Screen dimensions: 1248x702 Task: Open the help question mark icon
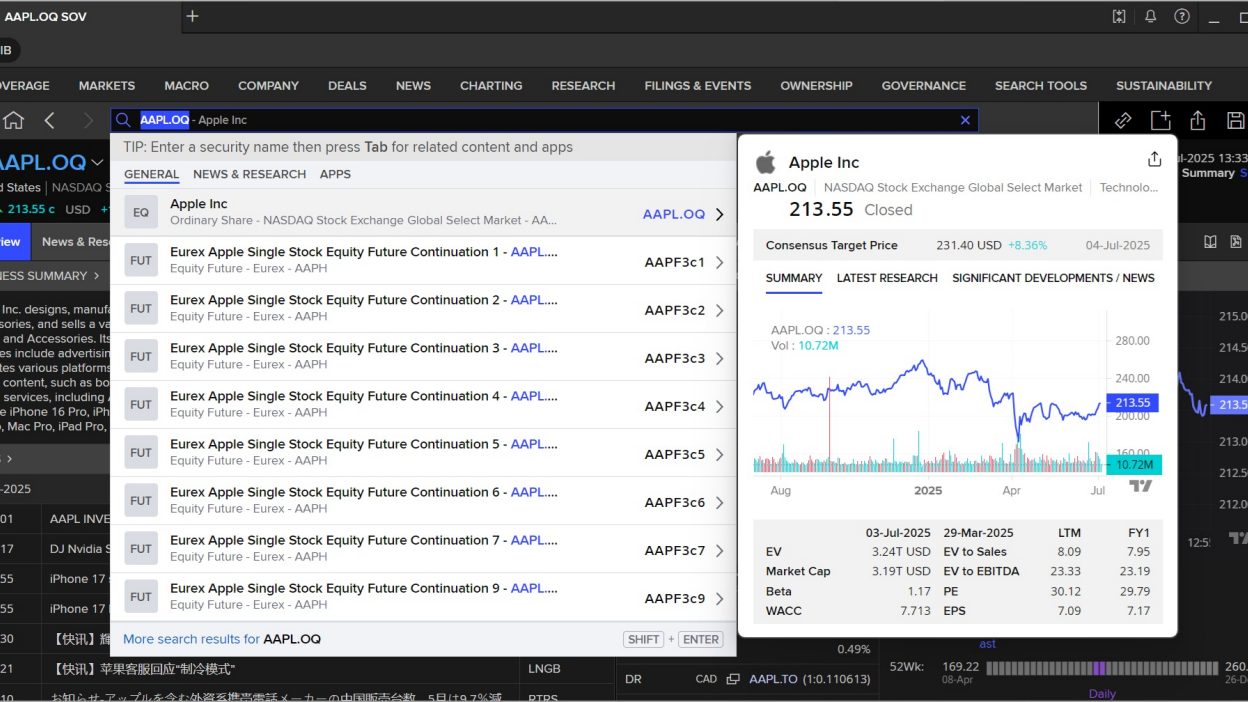1182,16
